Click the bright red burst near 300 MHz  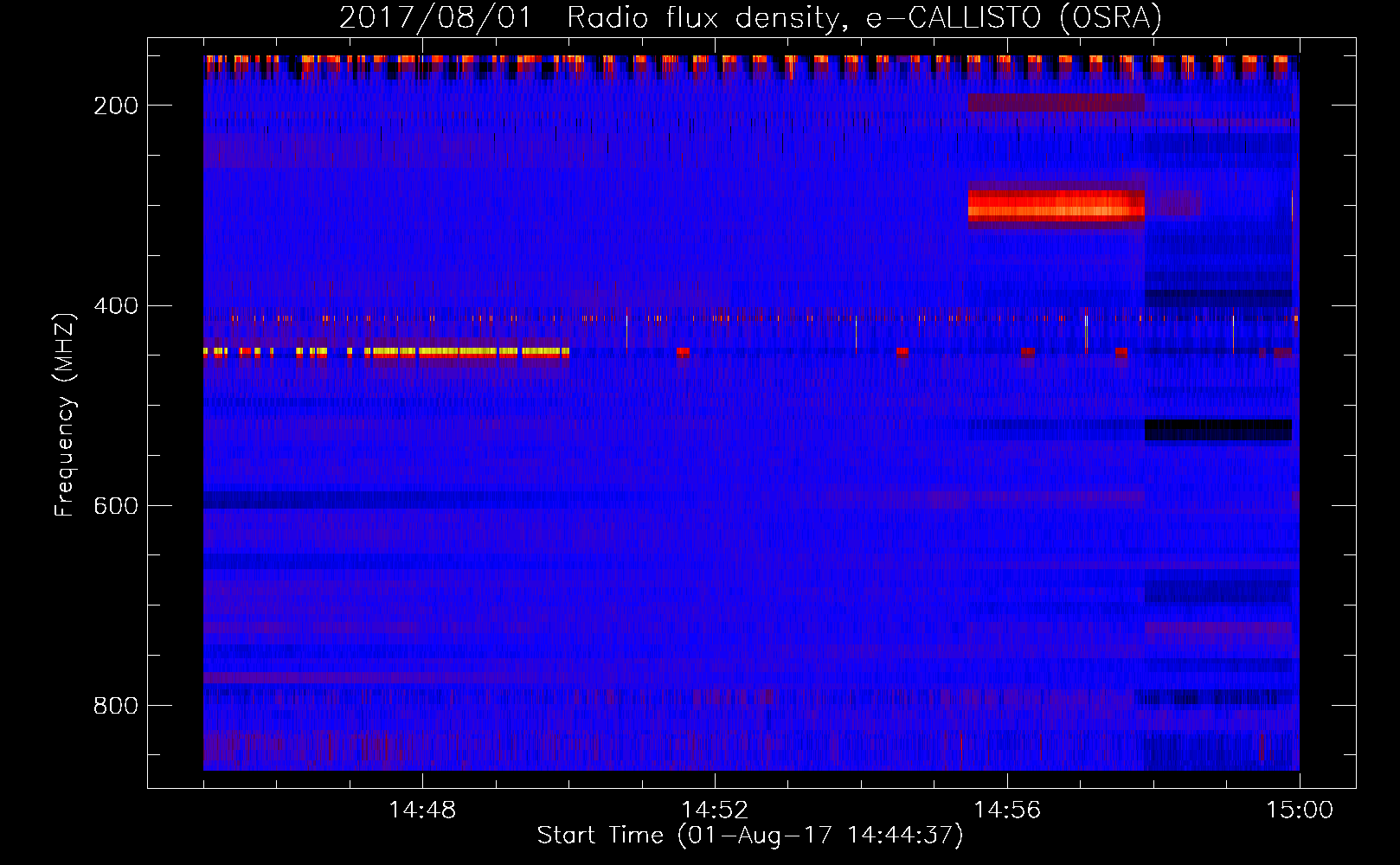coord(1056,208)
